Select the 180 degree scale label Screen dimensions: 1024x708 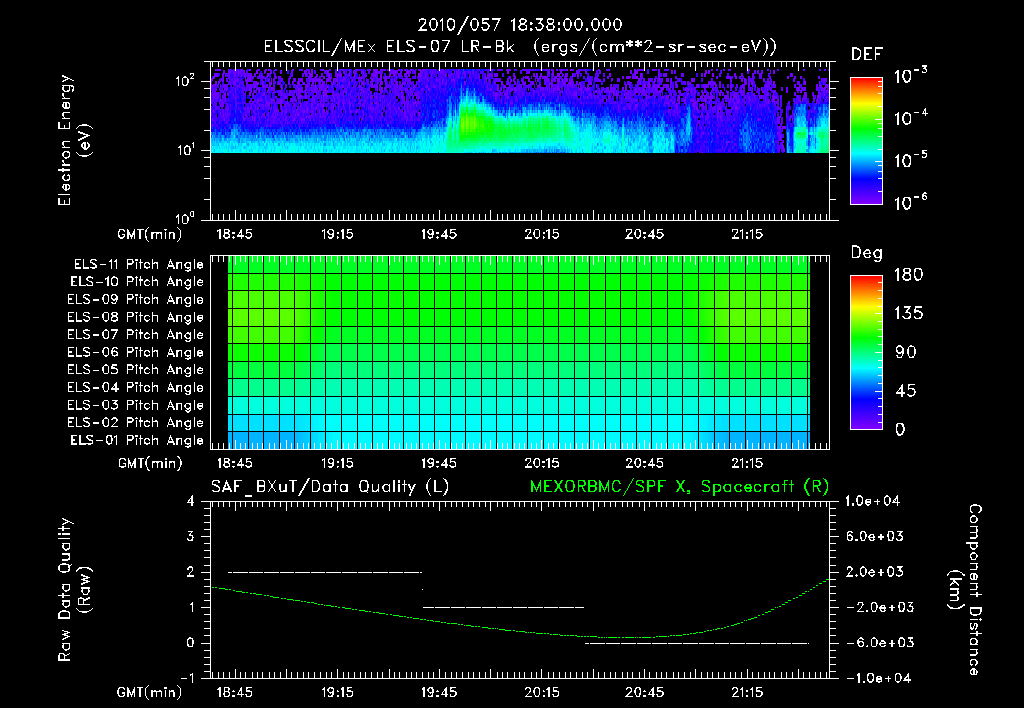tap(908, 274)
